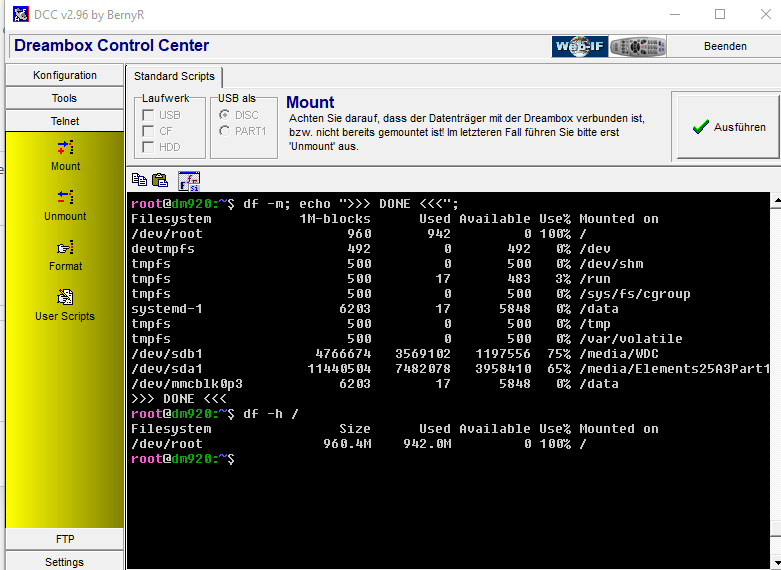The width and height of the screenshot is (781, 570).
Task: Switch to the Standard Scripts tab
Action: click(175, 76)
